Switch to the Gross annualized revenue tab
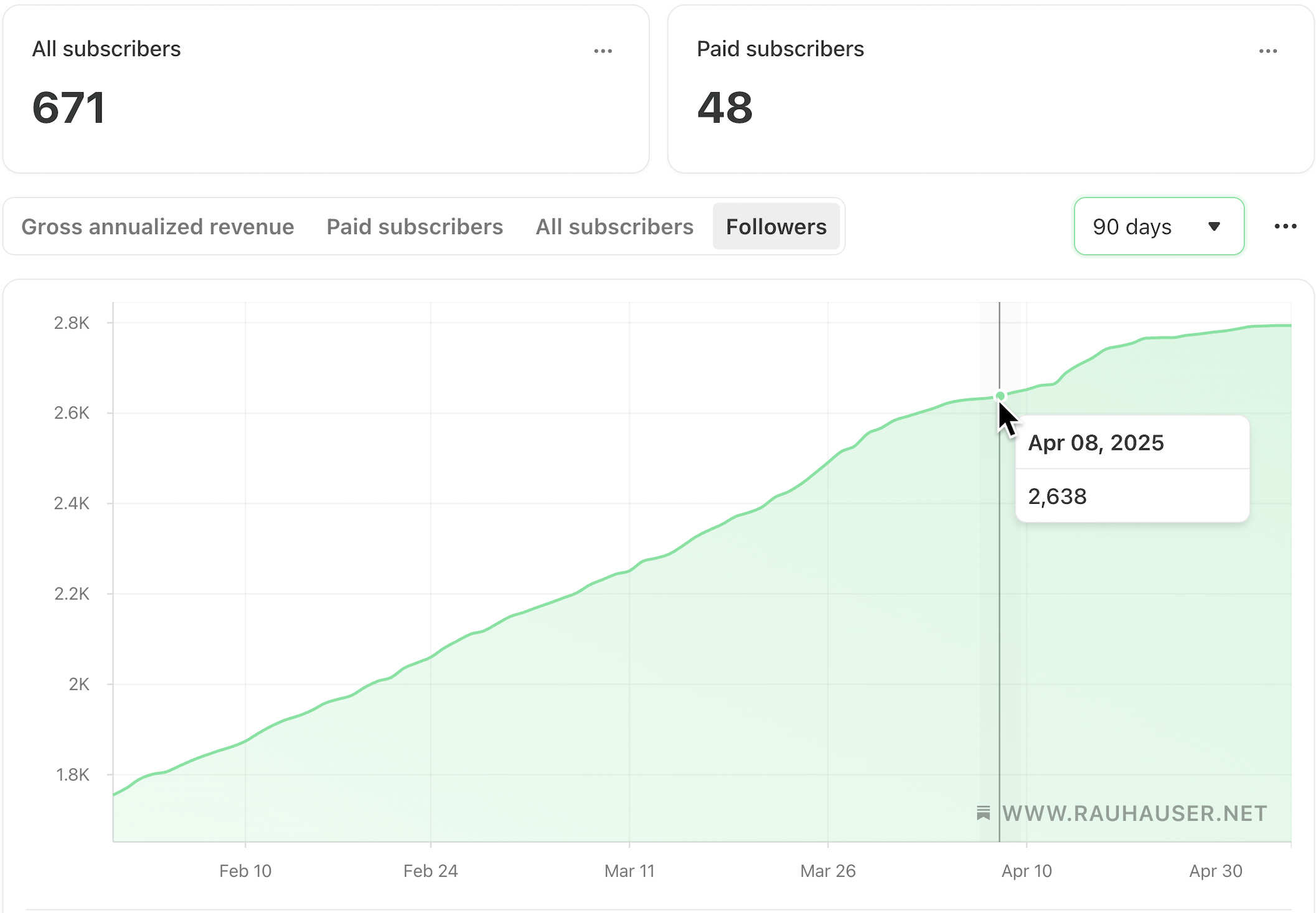 [157, 227]
